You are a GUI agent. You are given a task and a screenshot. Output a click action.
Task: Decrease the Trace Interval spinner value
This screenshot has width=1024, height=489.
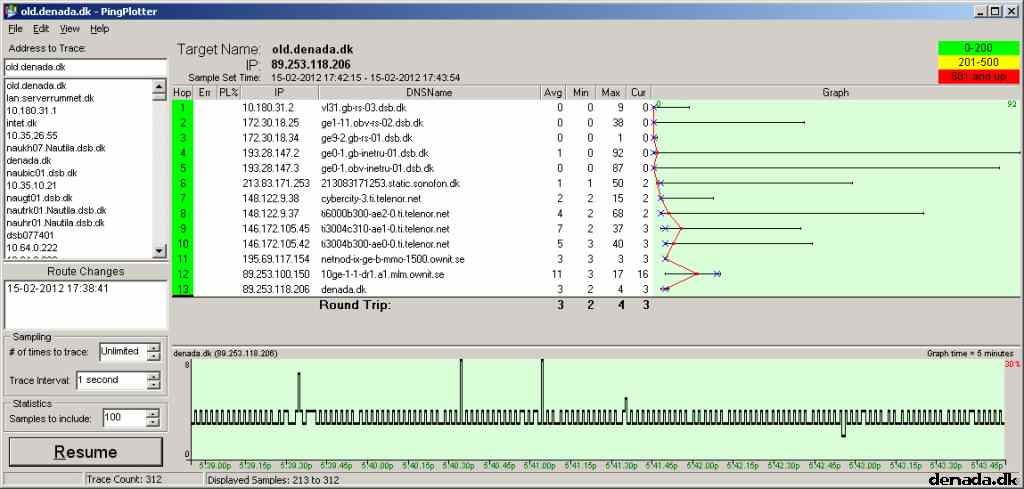pos(153,385)
